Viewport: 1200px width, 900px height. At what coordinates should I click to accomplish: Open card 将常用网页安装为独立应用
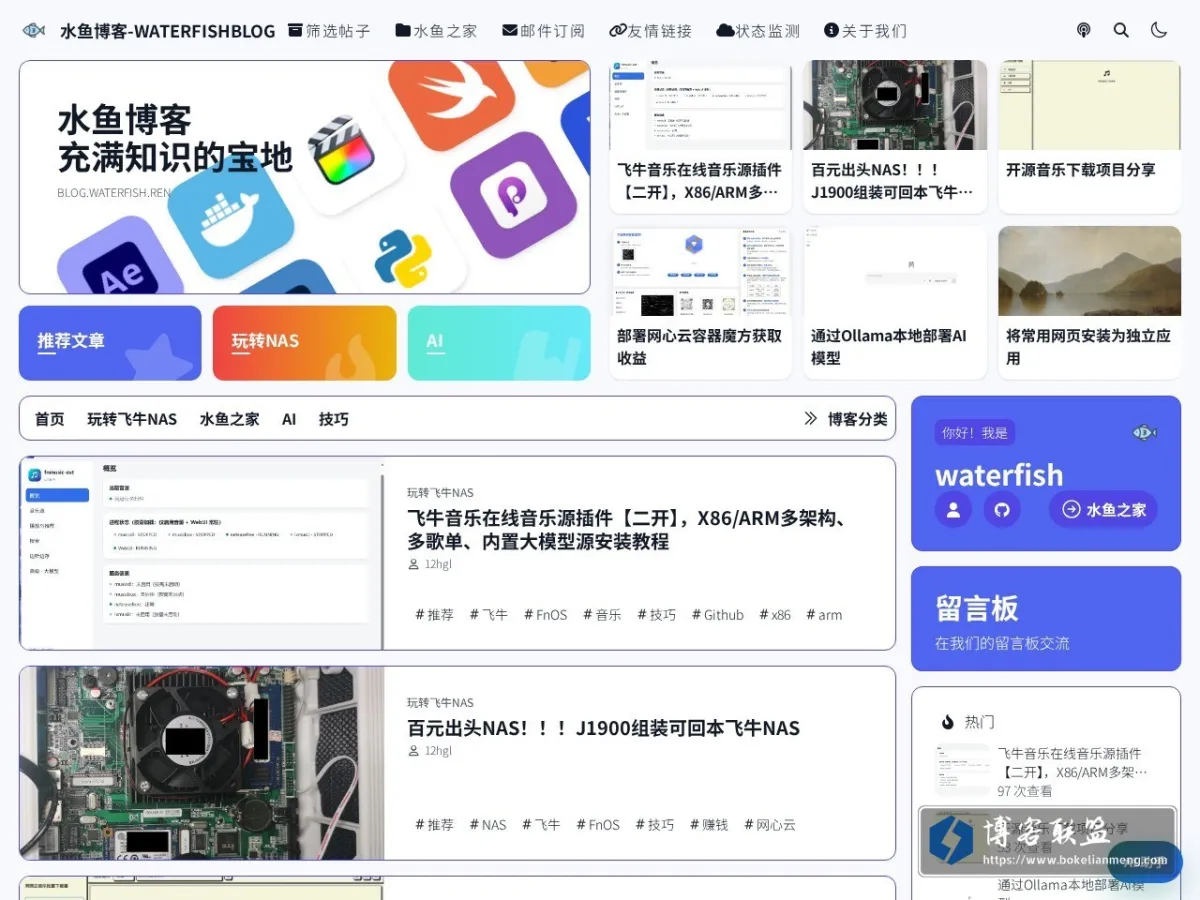click(x=1089, y=302)
